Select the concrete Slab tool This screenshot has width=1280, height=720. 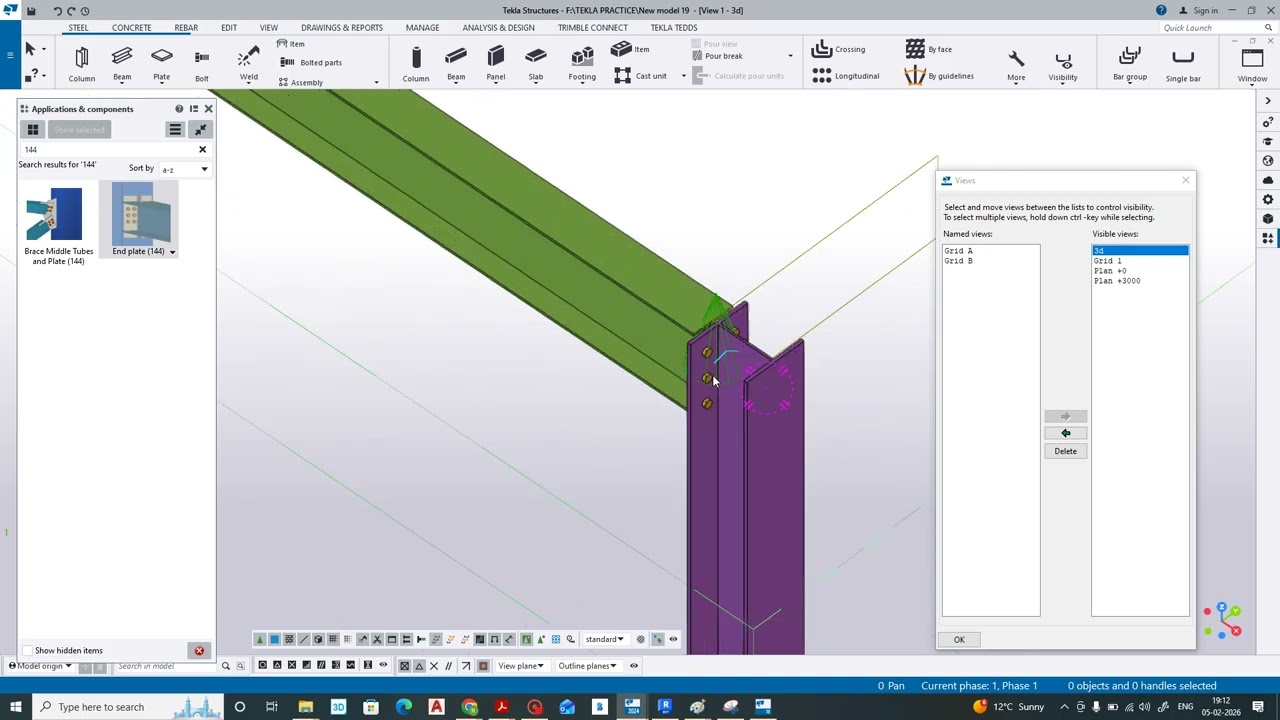[x=536, y=64]
